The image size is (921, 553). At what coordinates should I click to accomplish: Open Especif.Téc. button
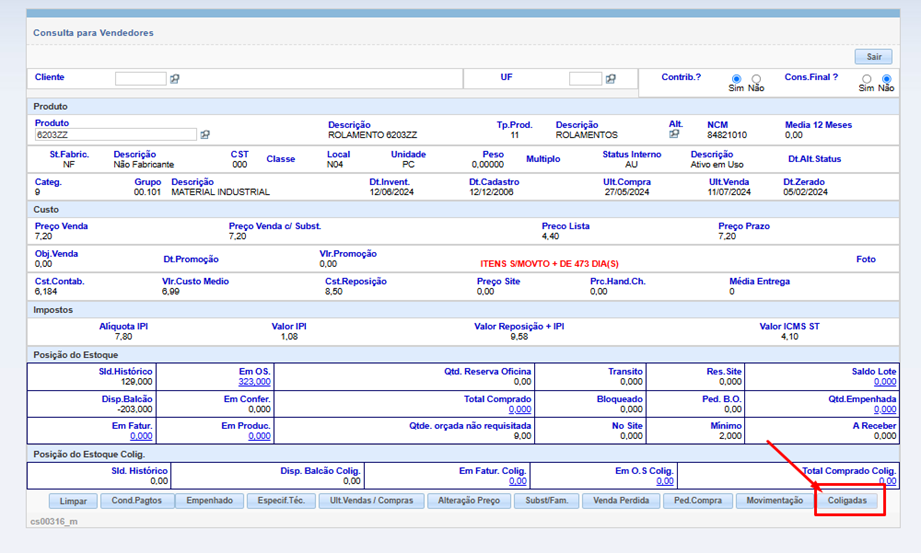[281, 501]
